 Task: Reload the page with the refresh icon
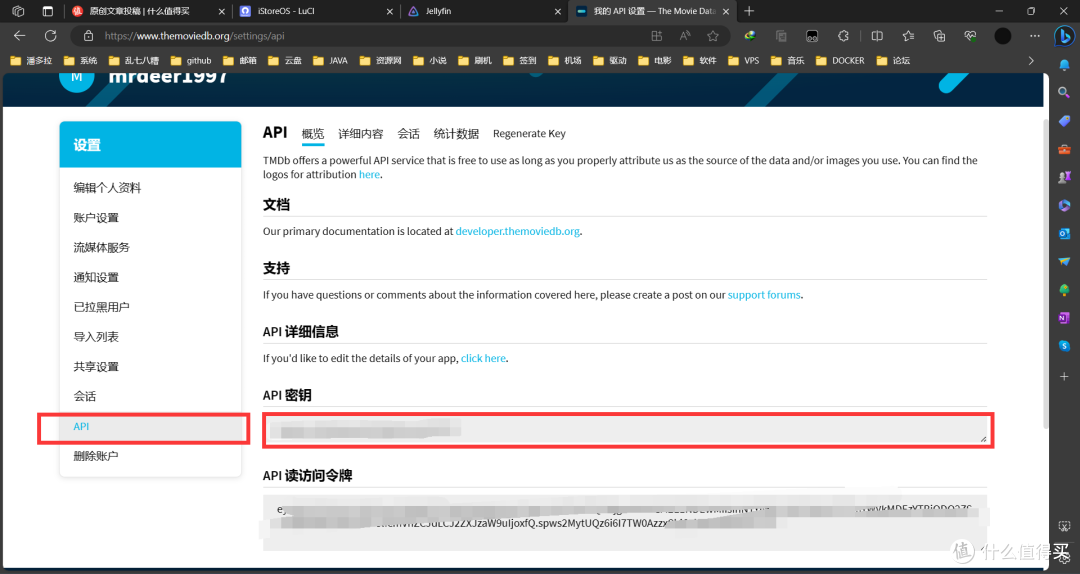tap(50, 36)
